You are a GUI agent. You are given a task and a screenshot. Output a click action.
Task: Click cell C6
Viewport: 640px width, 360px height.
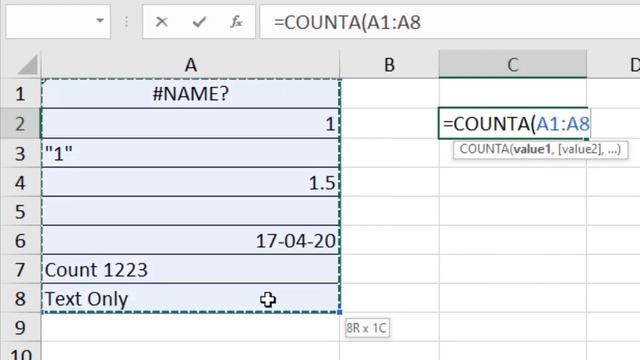coord(513,240)
